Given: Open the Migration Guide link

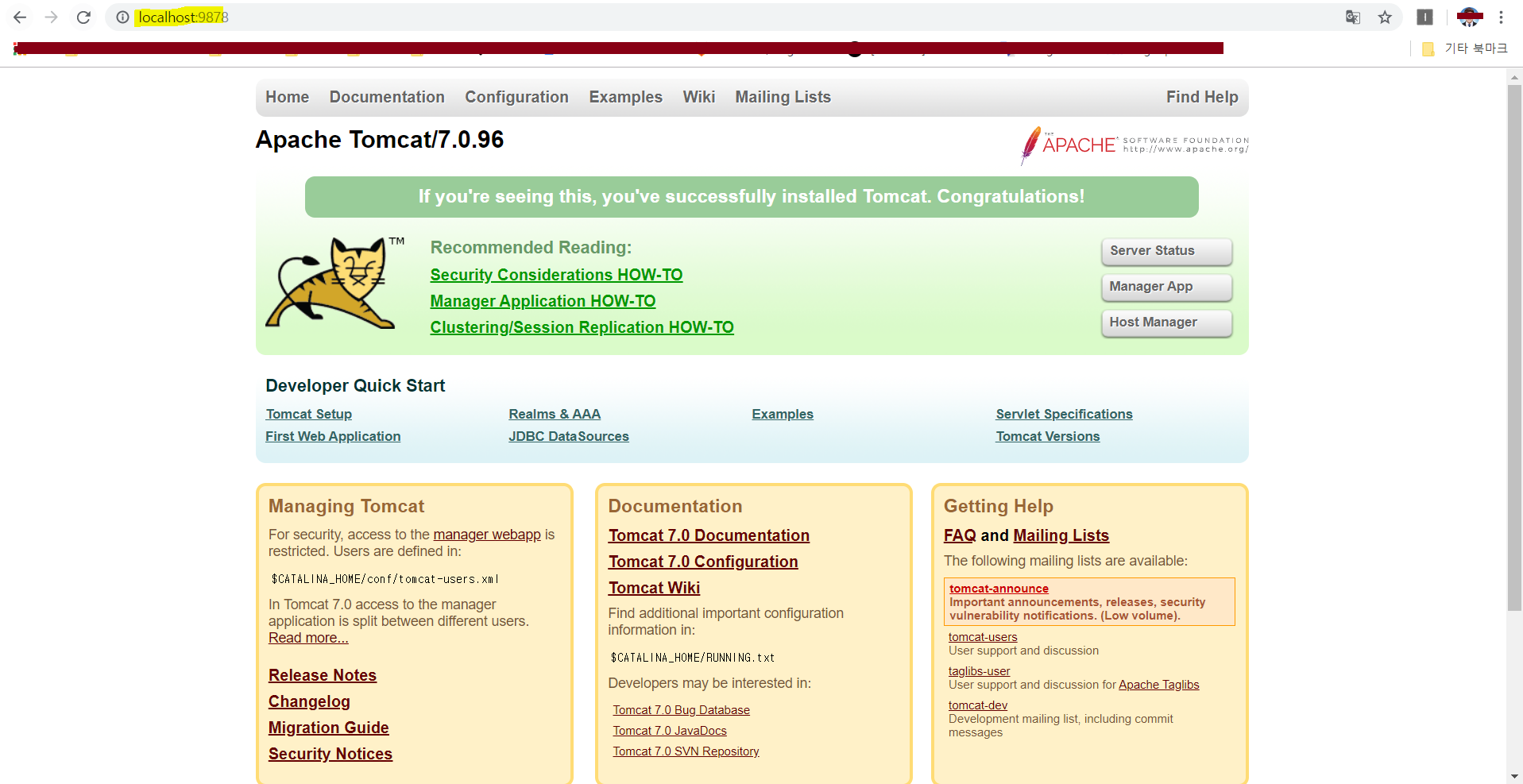Looking at the screenshot, I should tap(329, 728).
